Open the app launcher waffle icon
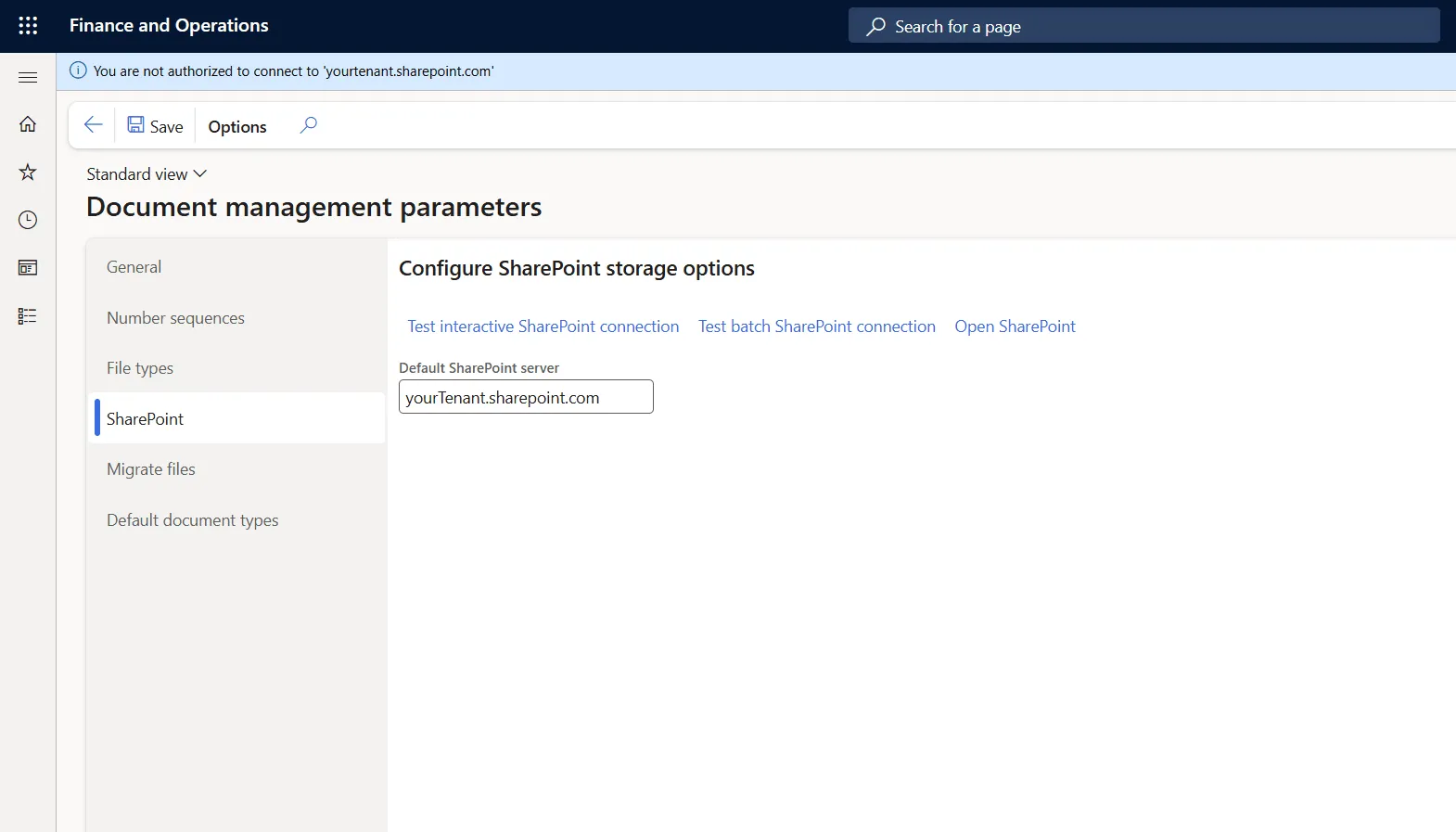The image size is (1456, 832). coord(28,26)
